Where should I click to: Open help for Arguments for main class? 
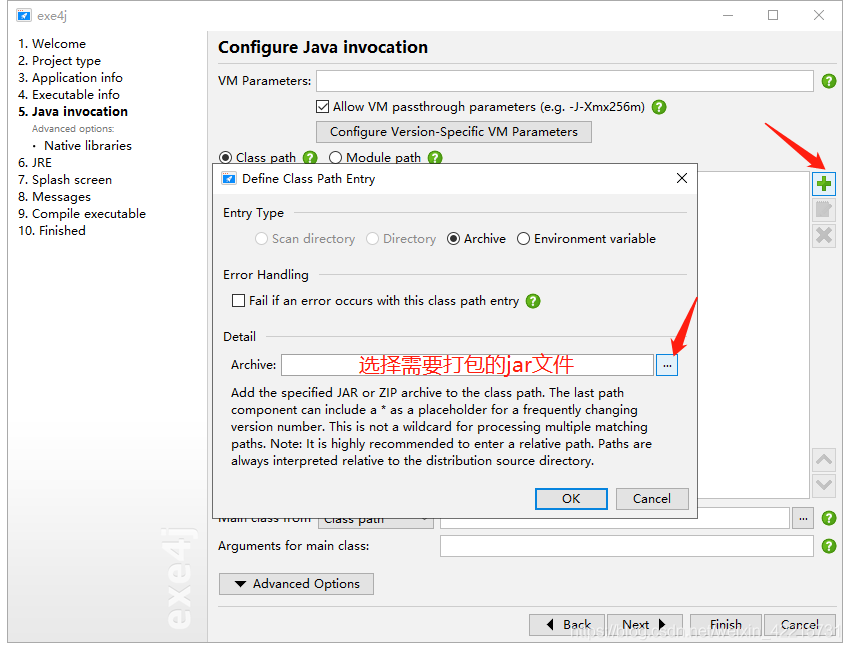point(828,546)
